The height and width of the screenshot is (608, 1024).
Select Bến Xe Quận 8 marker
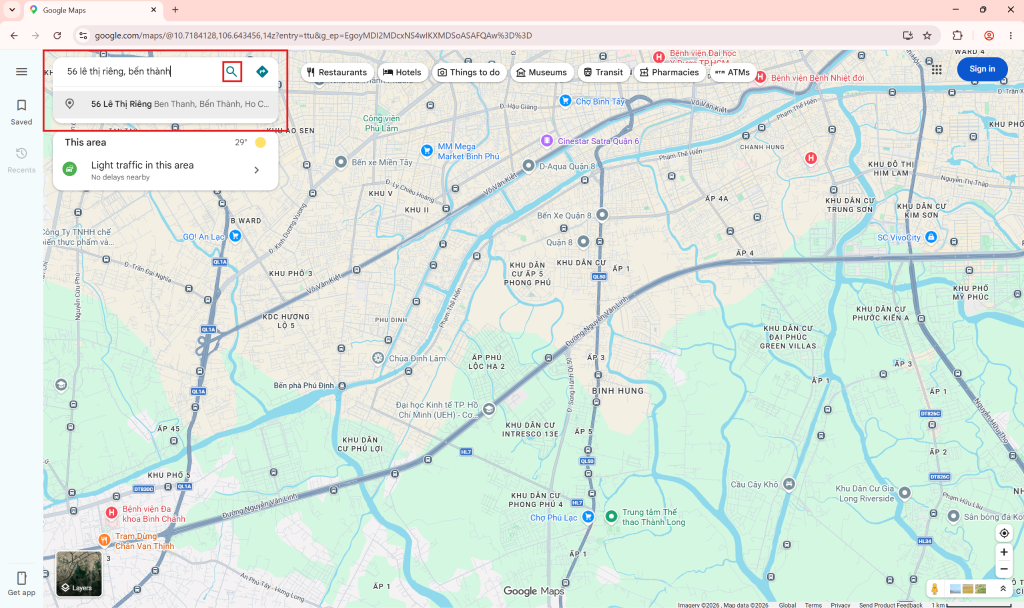pos(602,215)
